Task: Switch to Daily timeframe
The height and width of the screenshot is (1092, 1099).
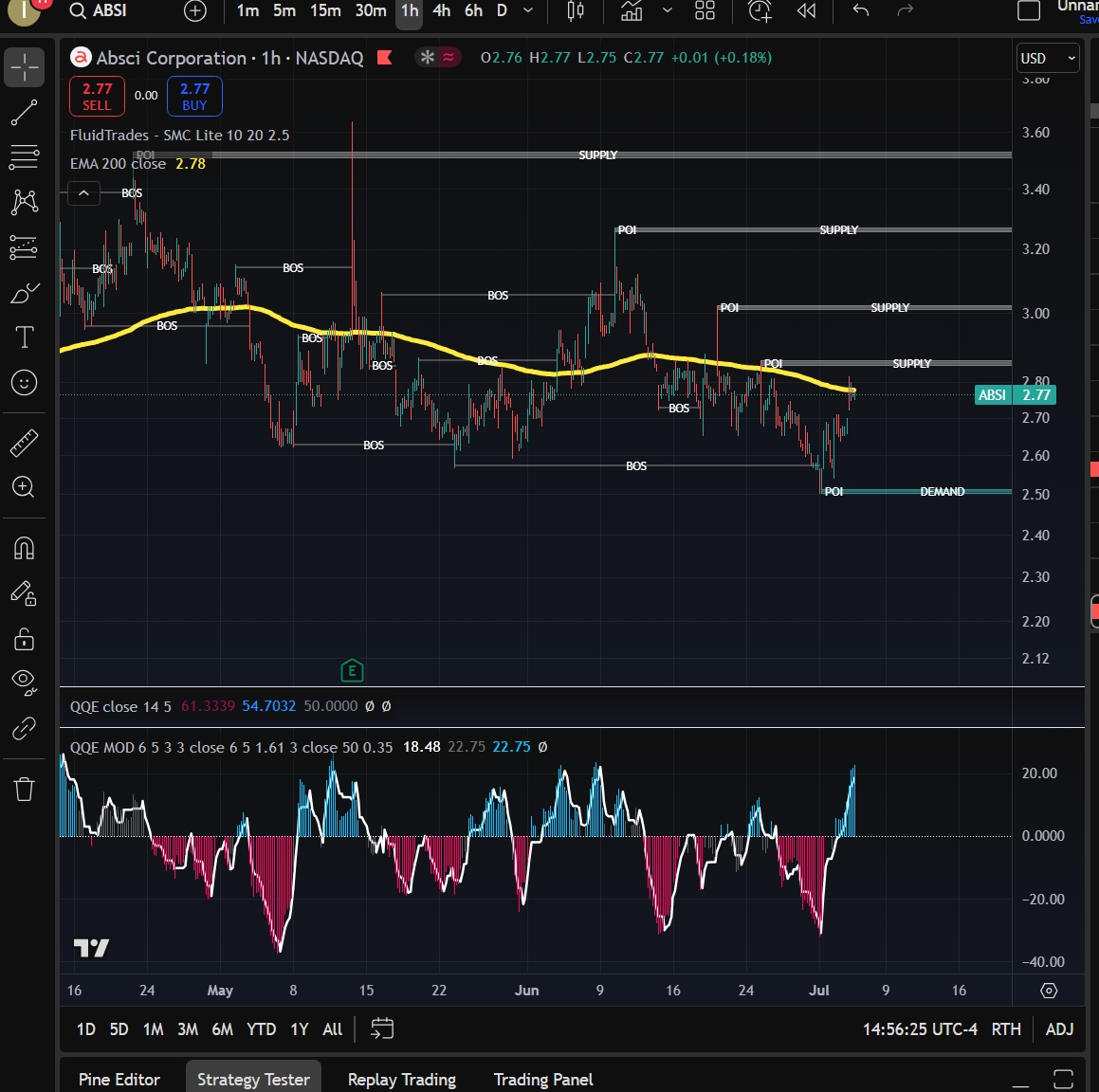Action: (502, 10)
